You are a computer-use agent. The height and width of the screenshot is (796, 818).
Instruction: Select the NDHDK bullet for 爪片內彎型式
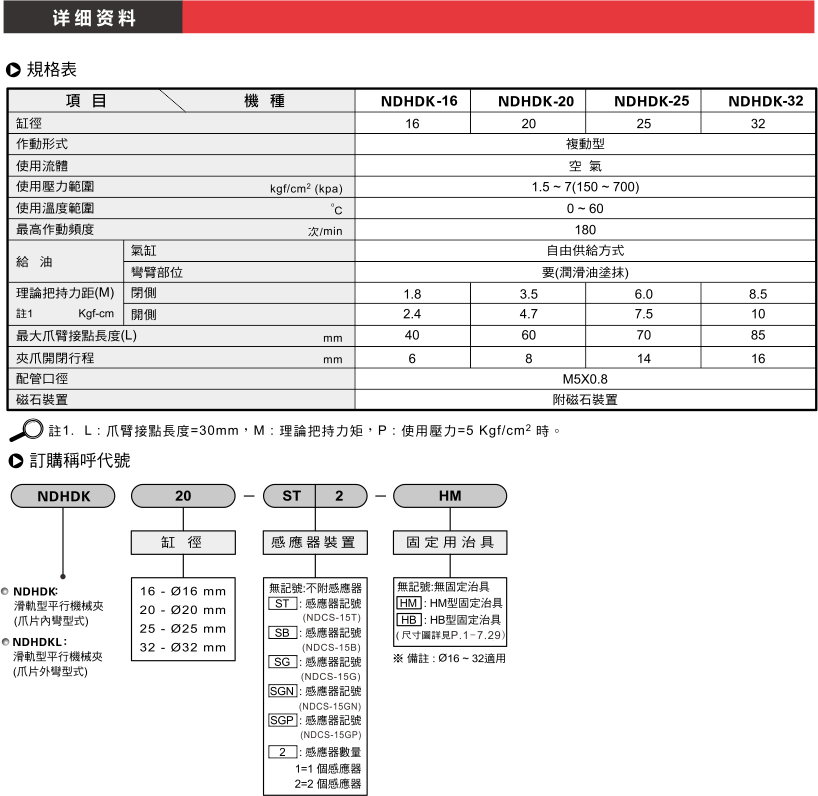[6, 591]
